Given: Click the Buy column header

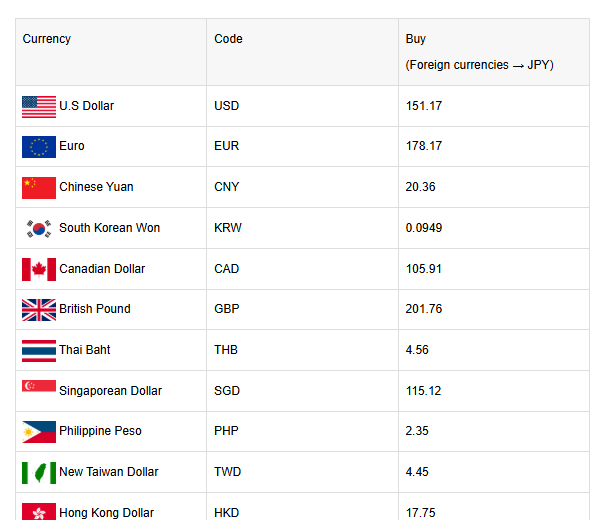Looking at the screenshot, I should (416, 39).
